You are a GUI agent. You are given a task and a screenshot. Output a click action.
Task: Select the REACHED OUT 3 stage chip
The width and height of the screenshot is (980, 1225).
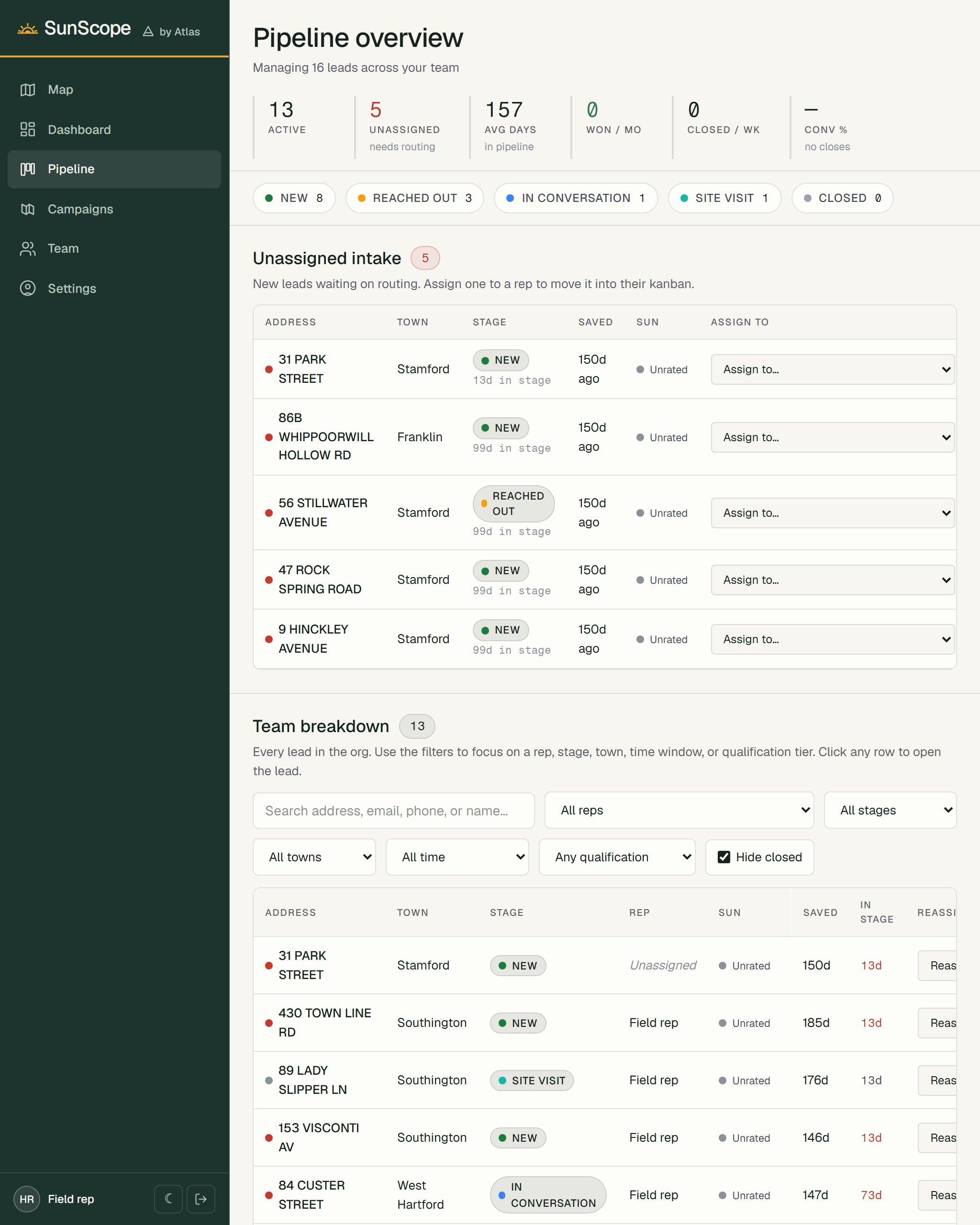(415, 198)
